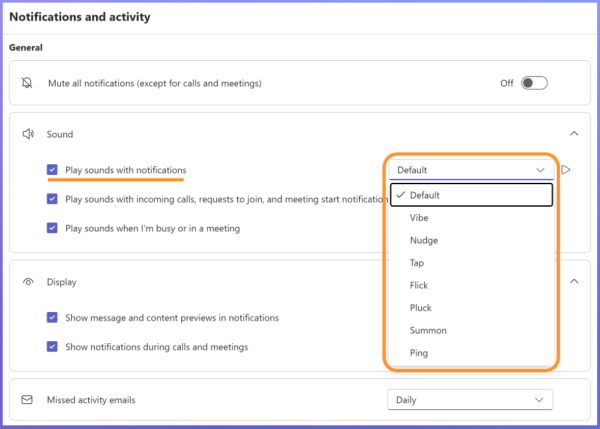Uncheck Play sounds with notifications
Image resolution: width=600 pixels, height=429 pixels.
pyautogui.click(x=52, y=170)
